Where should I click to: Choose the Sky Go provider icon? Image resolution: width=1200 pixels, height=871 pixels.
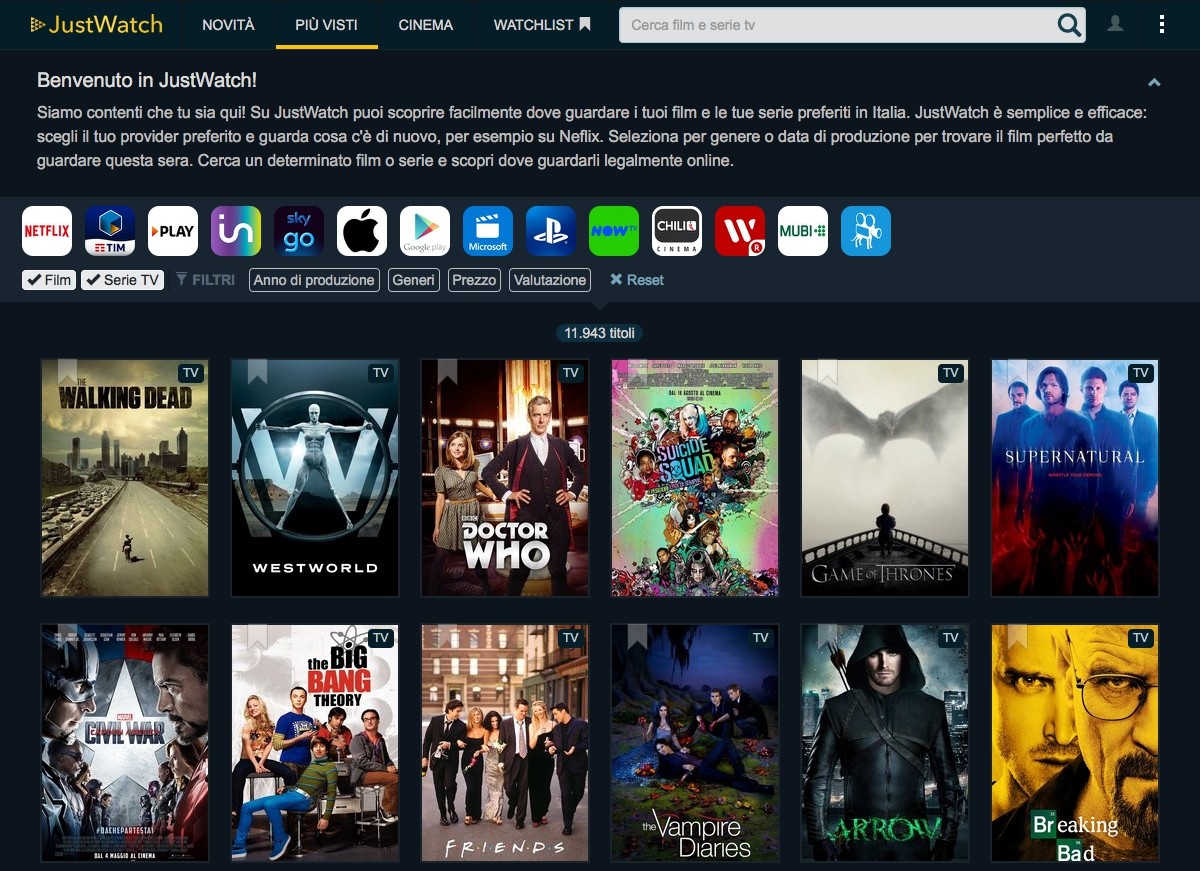click(x=299, y=231)
